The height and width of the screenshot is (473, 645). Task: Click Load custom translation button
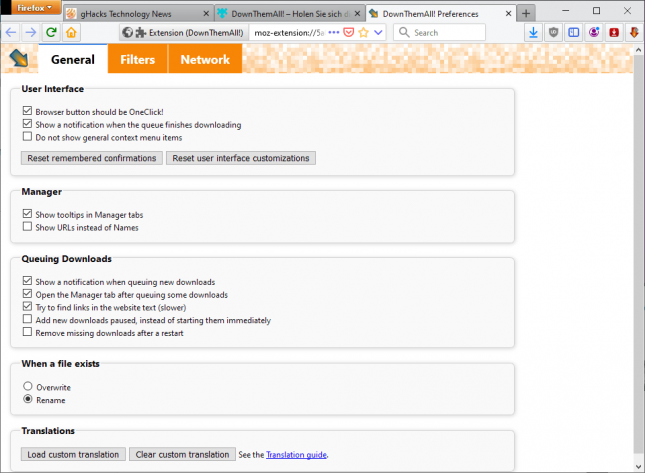pyautogui.click(x=73, y=454)
